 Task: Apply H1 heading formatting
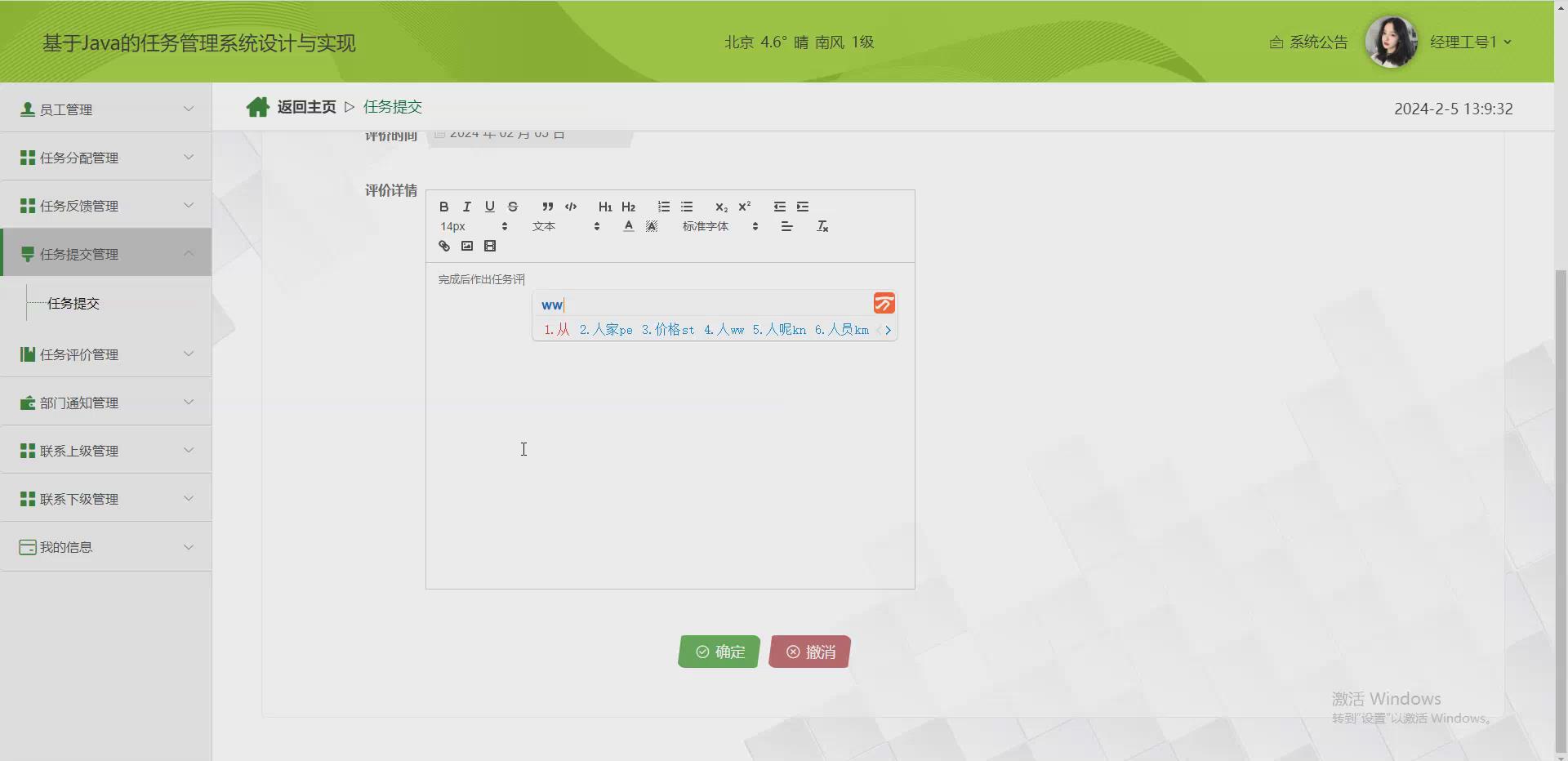(604, 207)
